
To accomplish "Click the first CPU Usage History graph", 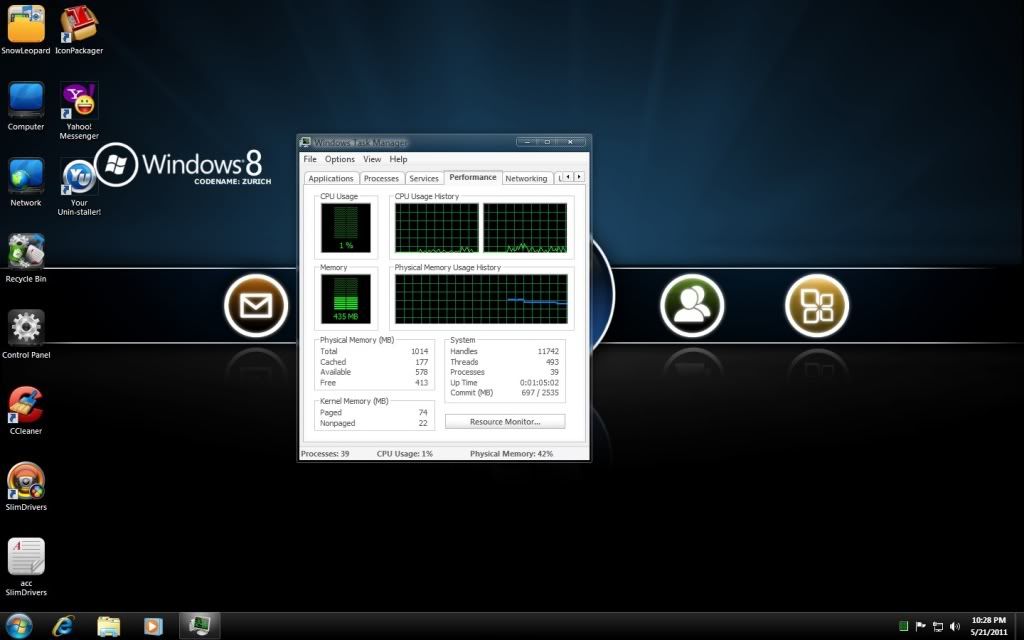I will click(x=436, y=228).
